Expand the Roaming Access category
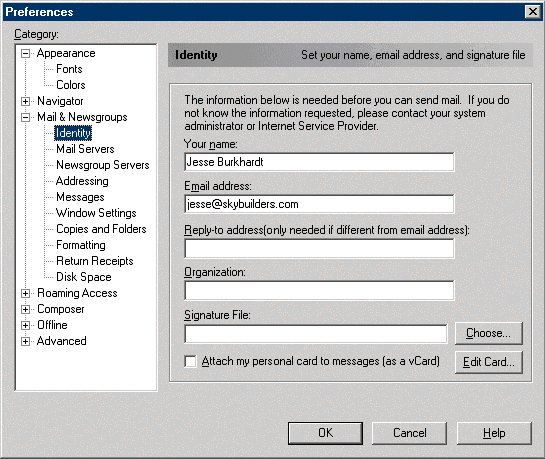Viewport: 545px width, 459px height. click(x=25, y=294)
